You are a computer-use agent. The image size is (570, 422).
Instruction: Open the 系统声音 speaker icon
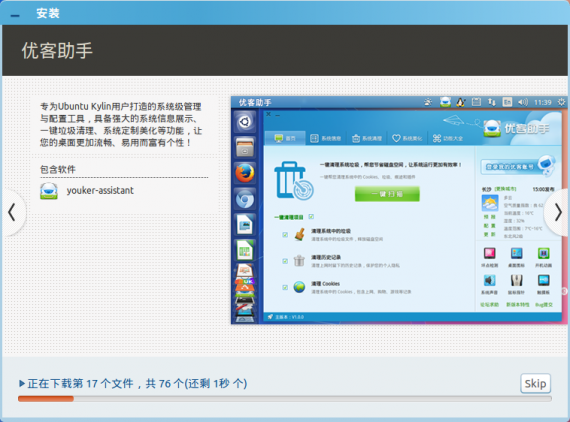tap(489, 280)
